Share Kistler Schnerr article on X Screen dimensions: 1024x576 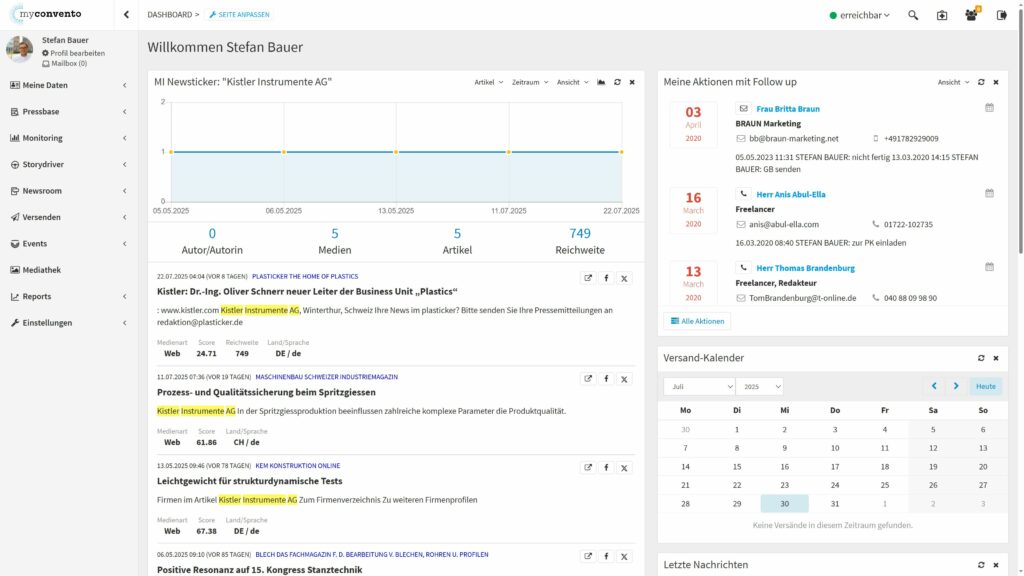click(x=624, y=278)
